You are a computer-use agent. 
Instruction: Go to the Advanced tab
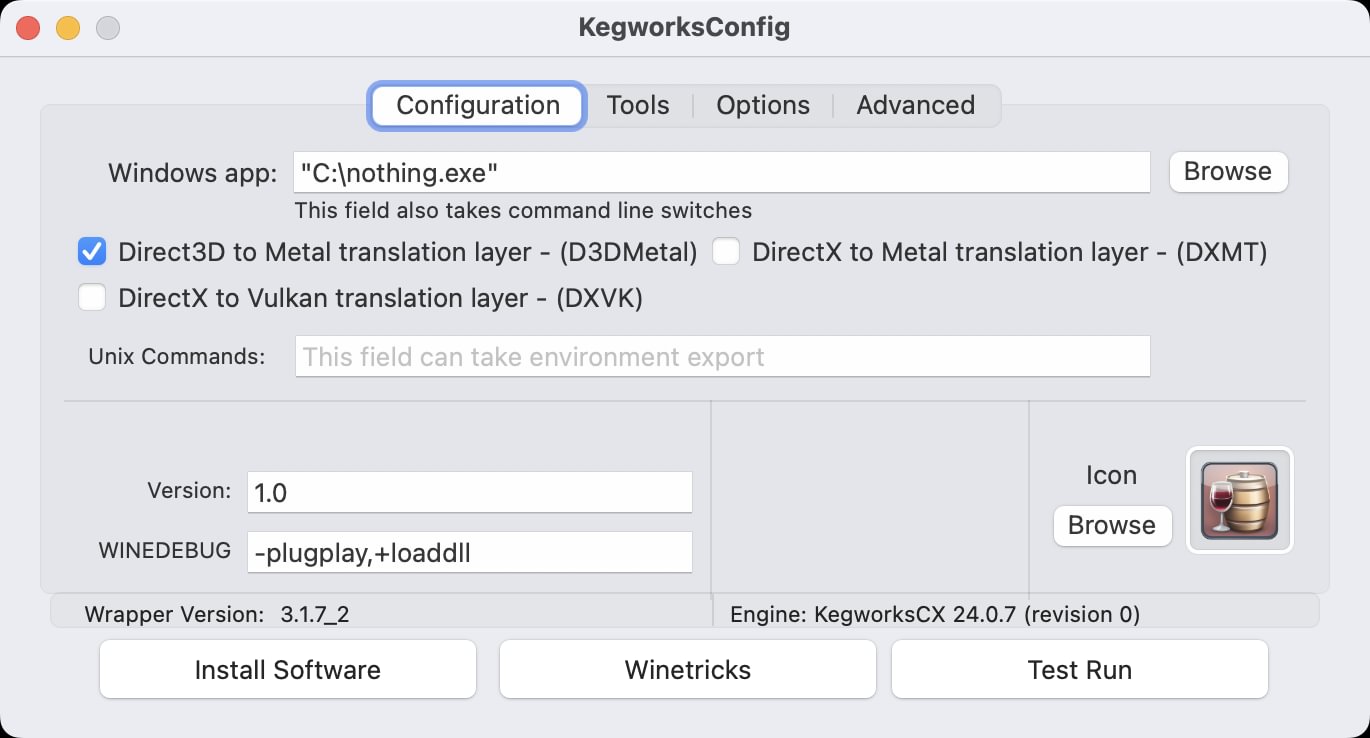(x=915, y=106)
